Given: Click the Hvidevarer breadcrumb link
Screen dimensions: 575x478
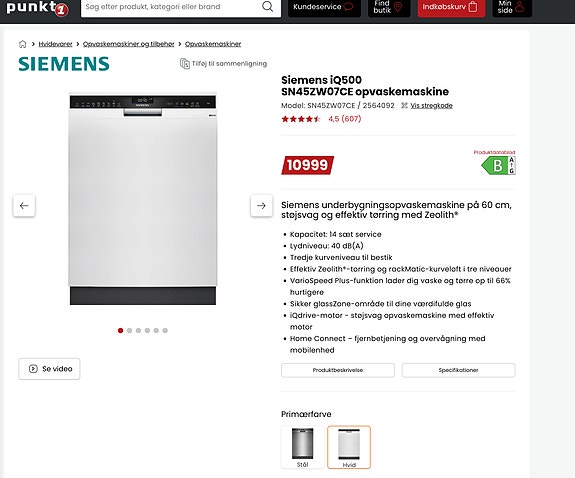Looking at the screenshot, I should pos(55,44).
